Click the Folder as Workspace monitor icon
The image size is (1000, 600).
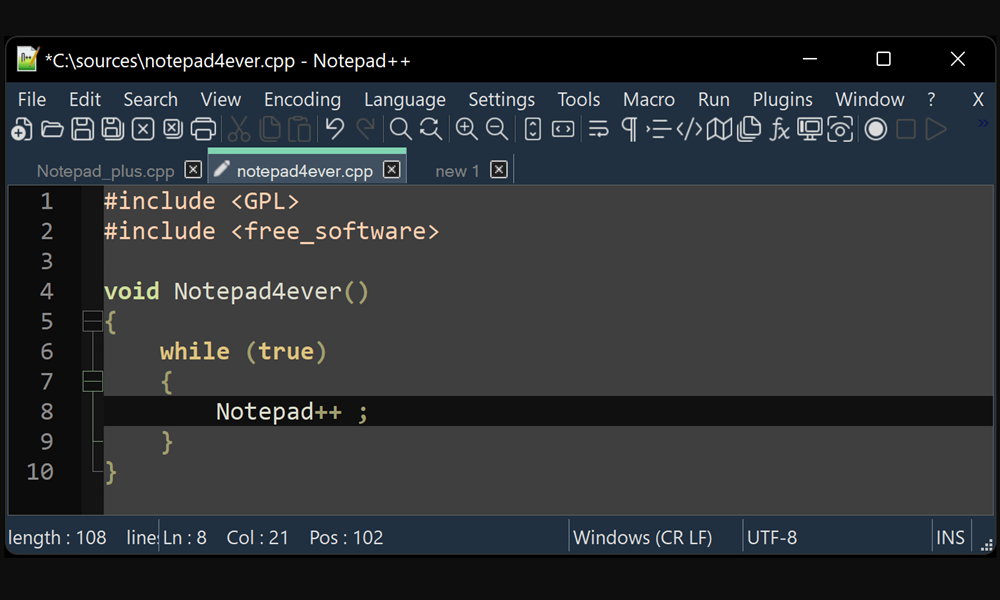pos(810,129)
